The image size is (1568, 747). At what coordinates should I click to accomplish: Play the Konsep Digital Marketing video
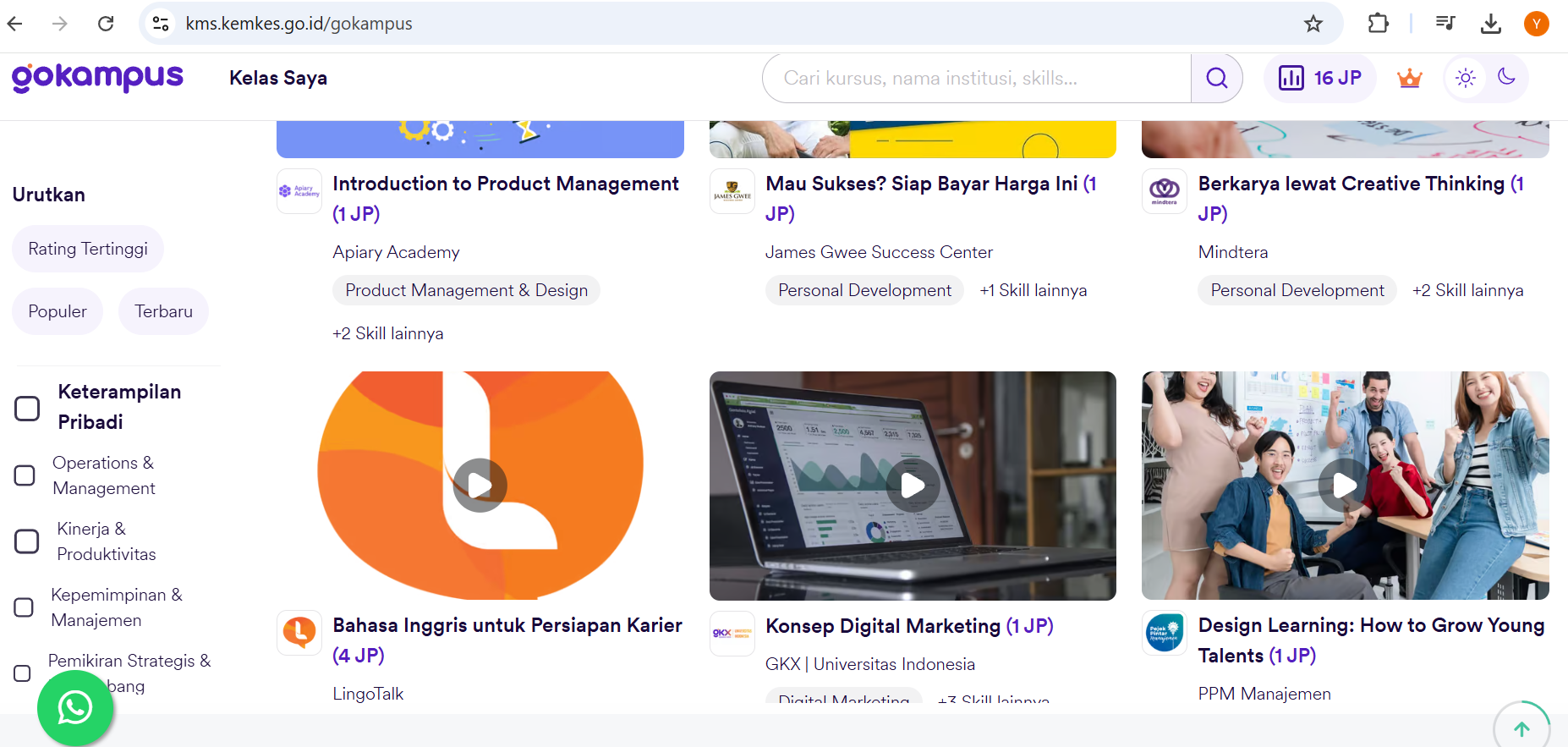tap(913, 486)
